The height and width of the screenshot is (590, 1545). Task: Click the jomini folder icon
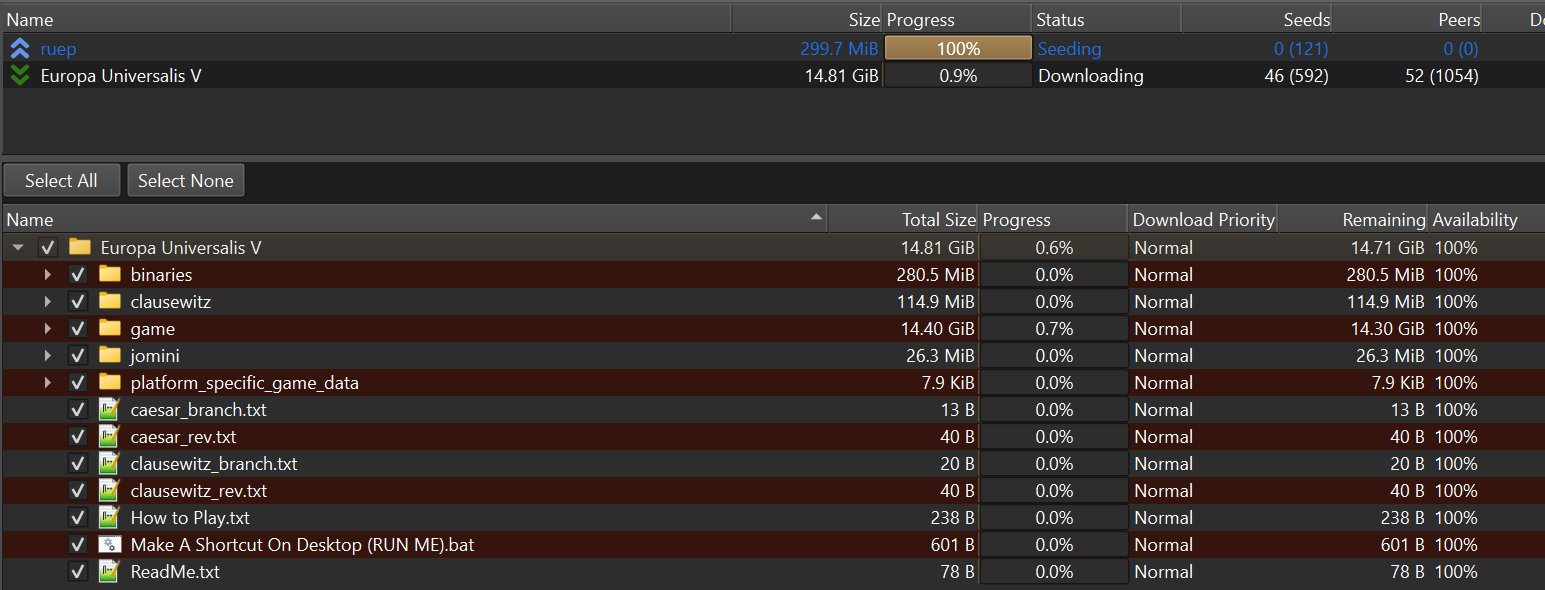(110, 355)
